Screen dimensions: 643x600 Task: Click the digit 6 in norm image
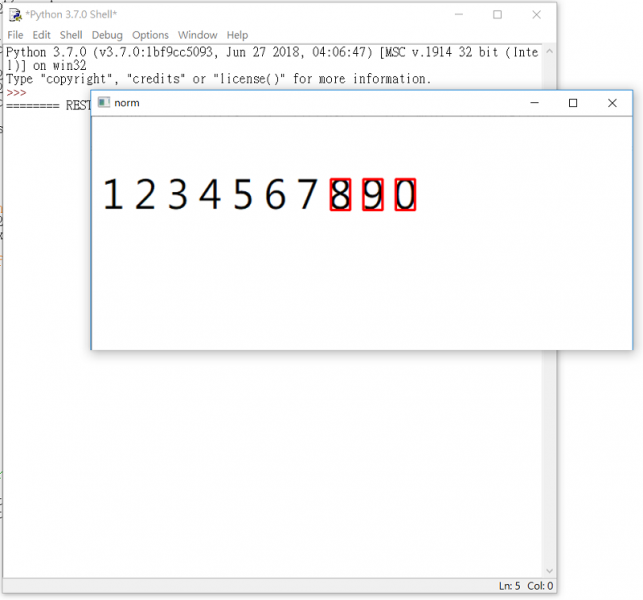click(x=275, y=194)
